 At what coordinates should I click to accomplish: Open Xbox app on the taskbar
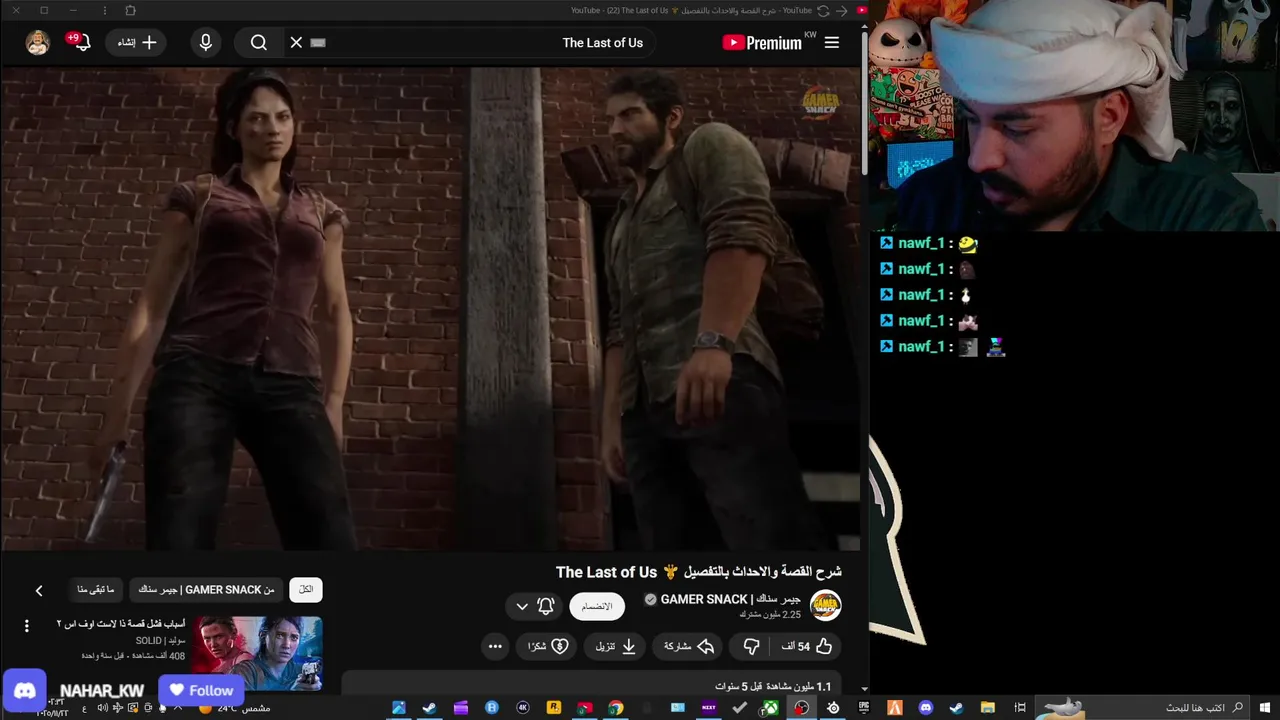tap(770, 708)
